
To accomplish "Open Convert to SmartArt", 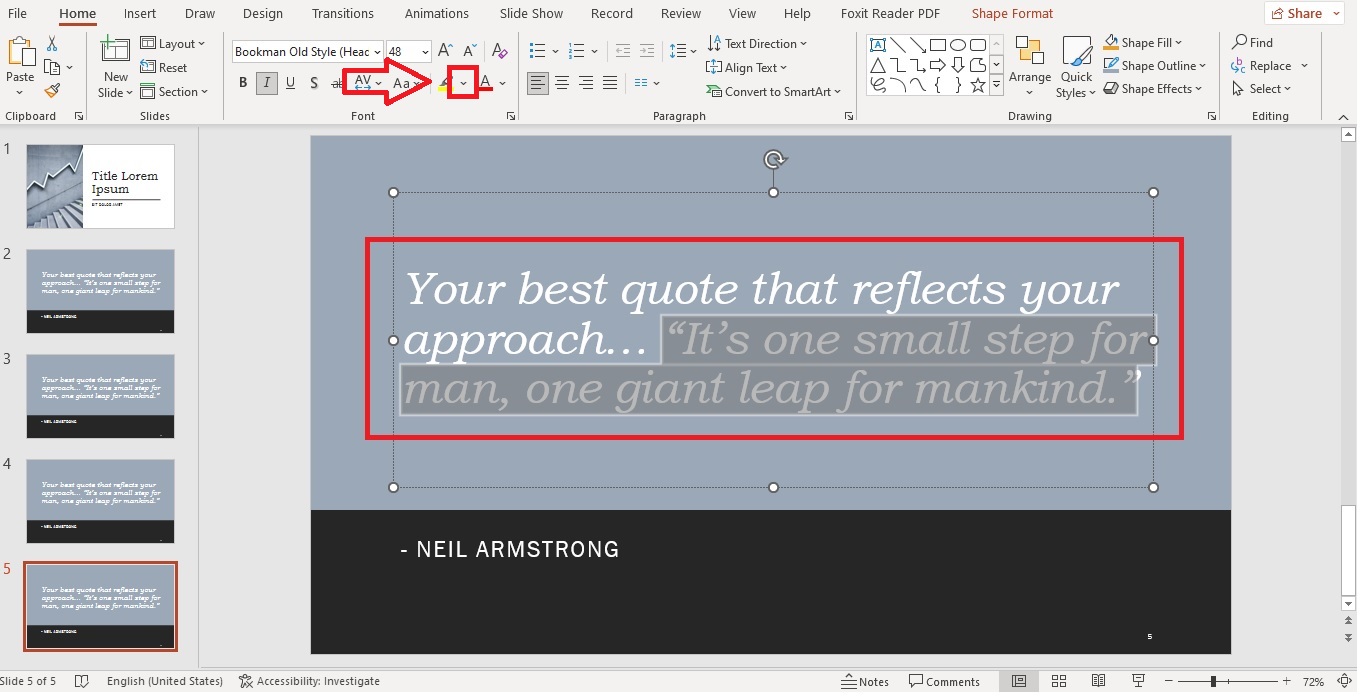I will pos(775,91).
